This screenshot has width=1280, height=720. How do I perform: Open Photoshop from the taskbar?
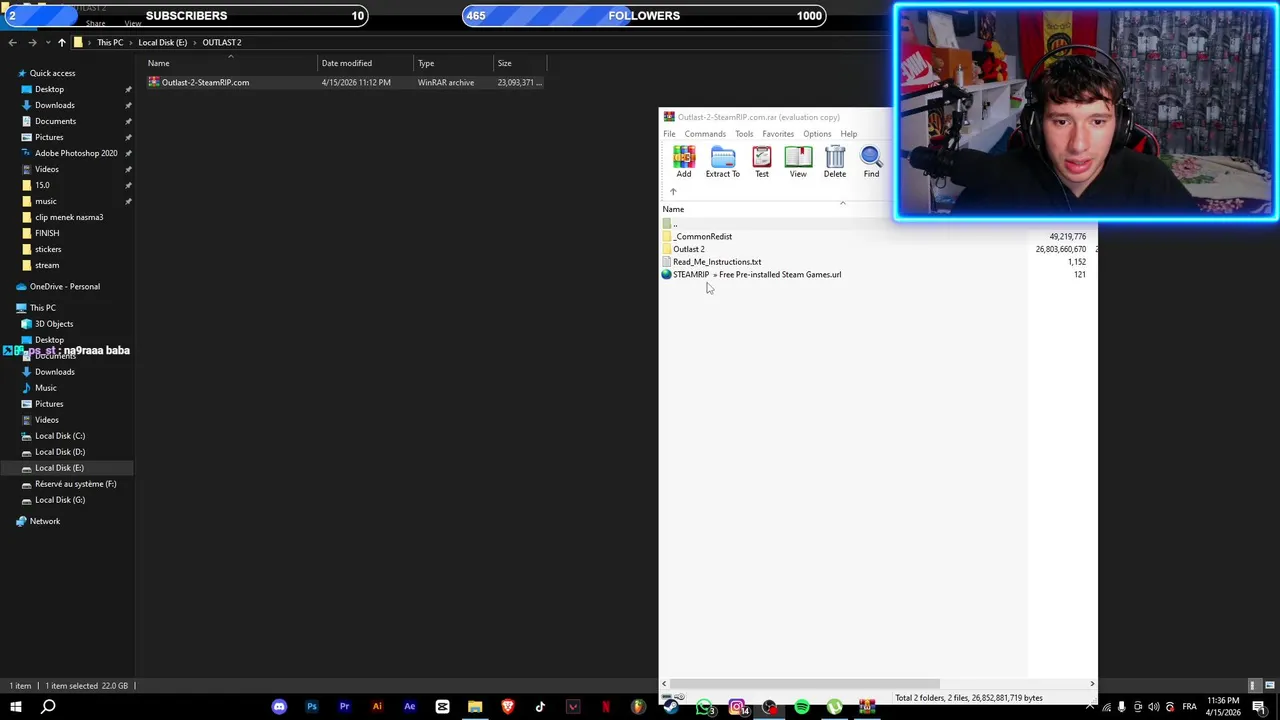[312, 707]
